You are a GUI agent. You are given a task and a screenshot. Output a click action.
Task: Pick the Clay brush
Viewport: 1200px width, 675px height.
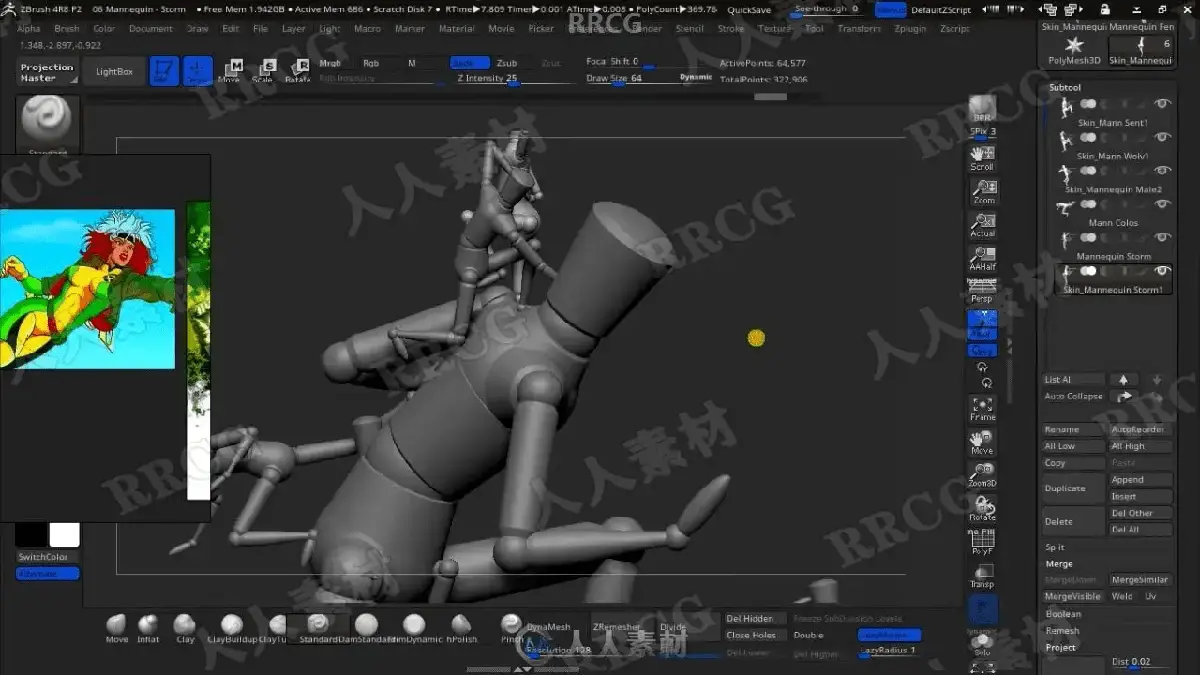pos(184,628)
